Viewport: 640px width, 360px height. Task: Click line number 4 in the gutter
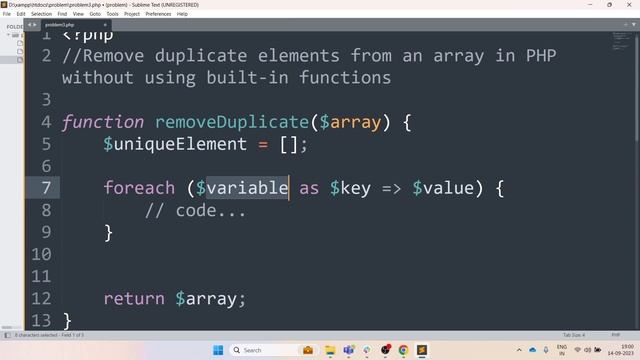[x=46, y=122]
